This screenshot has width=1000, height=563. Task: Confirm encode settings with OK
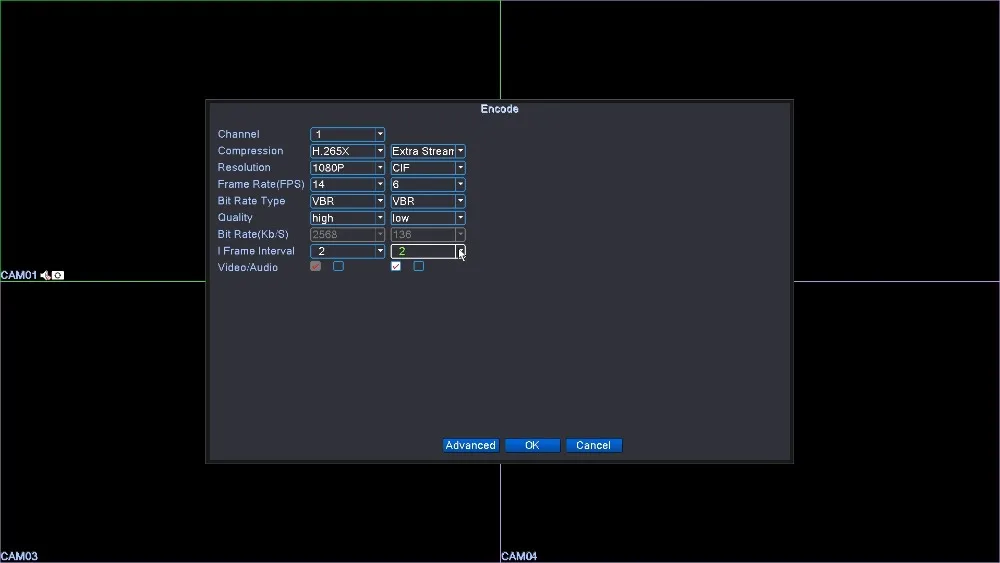(x=532, y=445)
